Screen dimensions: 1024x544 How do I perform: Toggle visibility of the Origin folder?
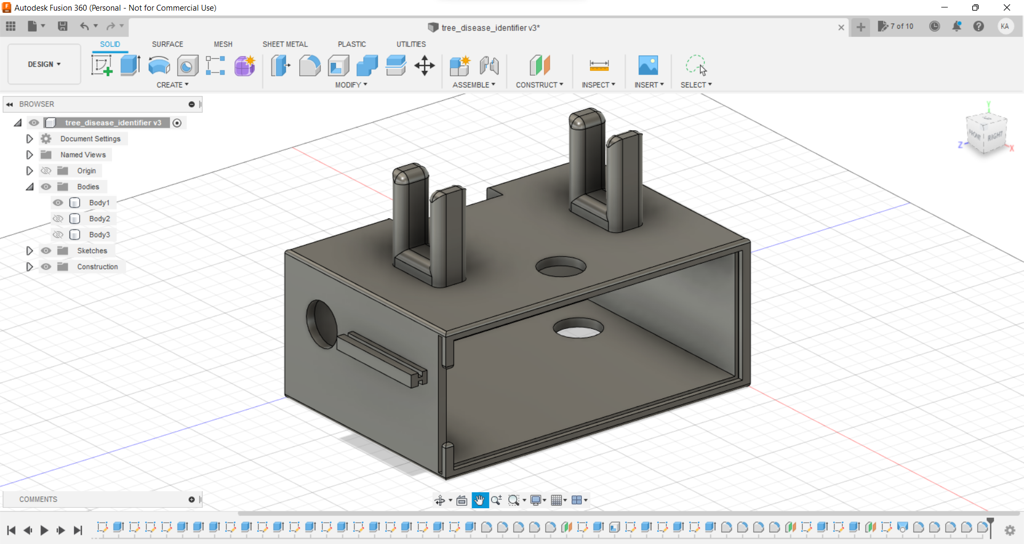(x=46, y=171)
